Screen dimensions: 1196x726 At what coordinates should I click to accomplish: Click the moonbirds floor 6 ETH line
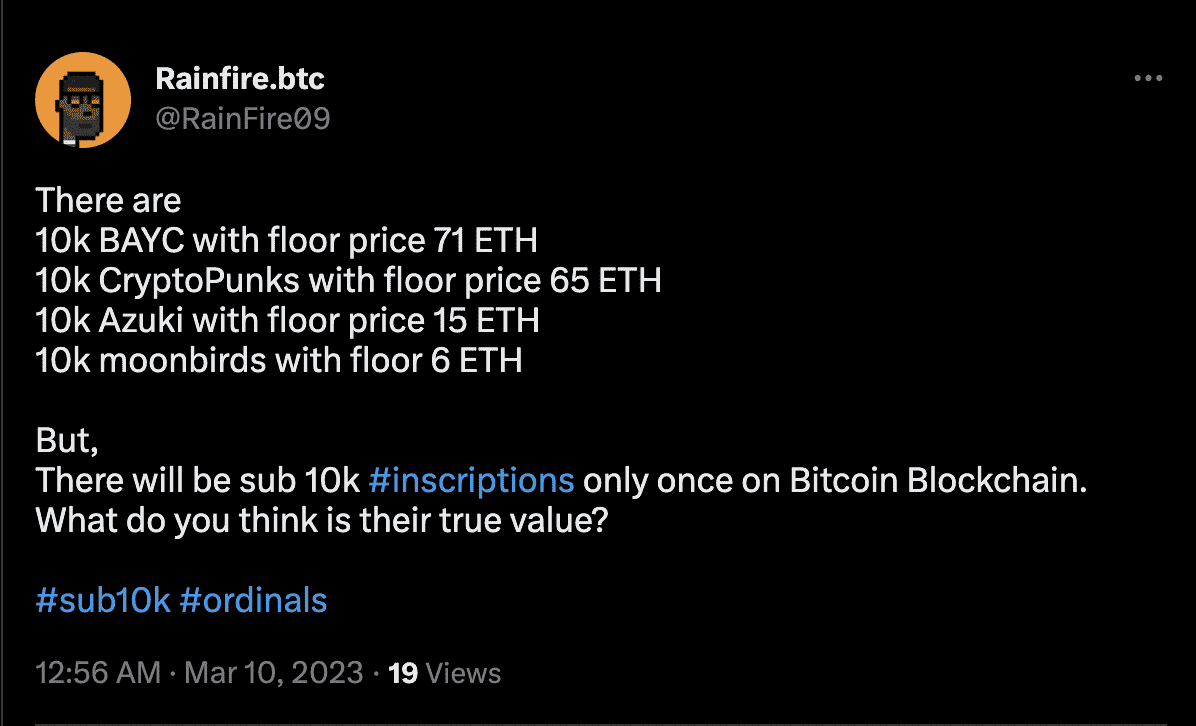coord(279,360)
